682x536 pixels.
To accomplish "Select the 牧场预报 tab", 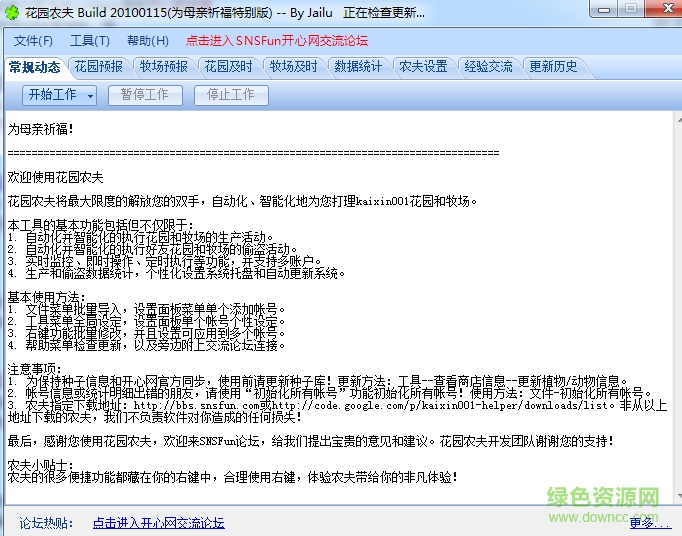I will coord(164,67).
